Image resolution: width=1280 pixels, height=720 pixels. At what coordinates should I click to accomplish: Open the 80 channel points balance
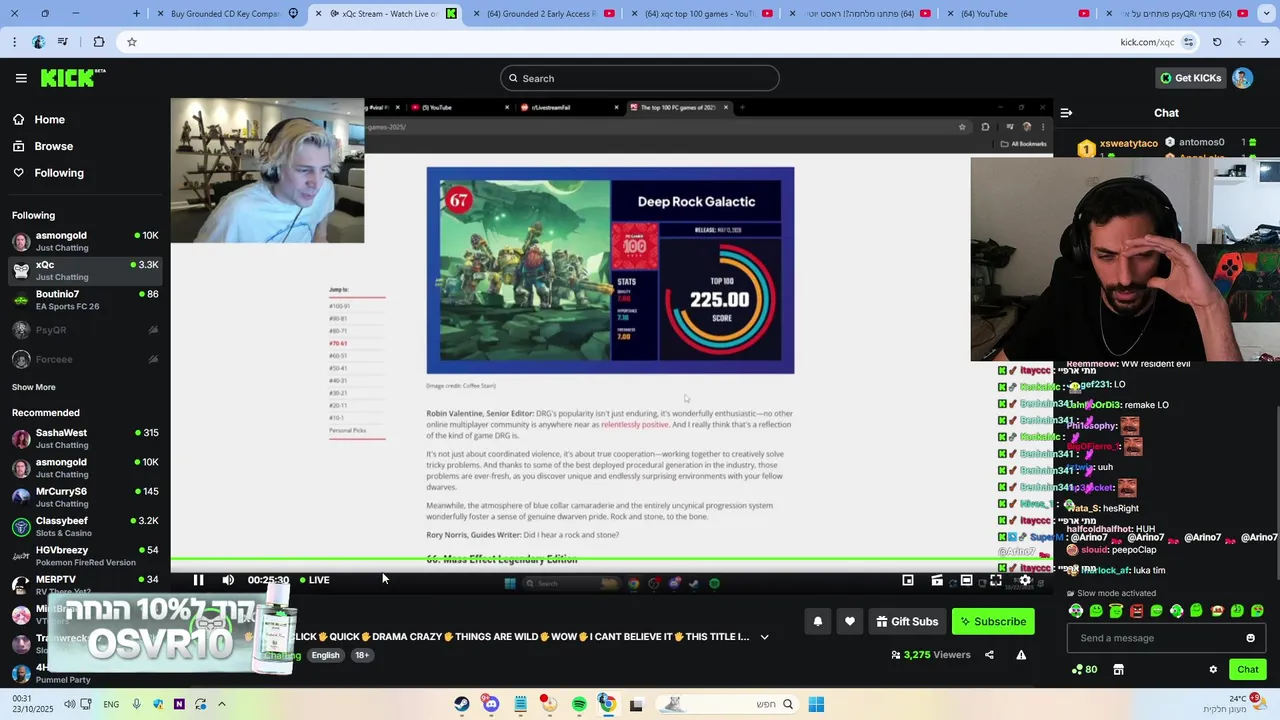point(1084,670)
